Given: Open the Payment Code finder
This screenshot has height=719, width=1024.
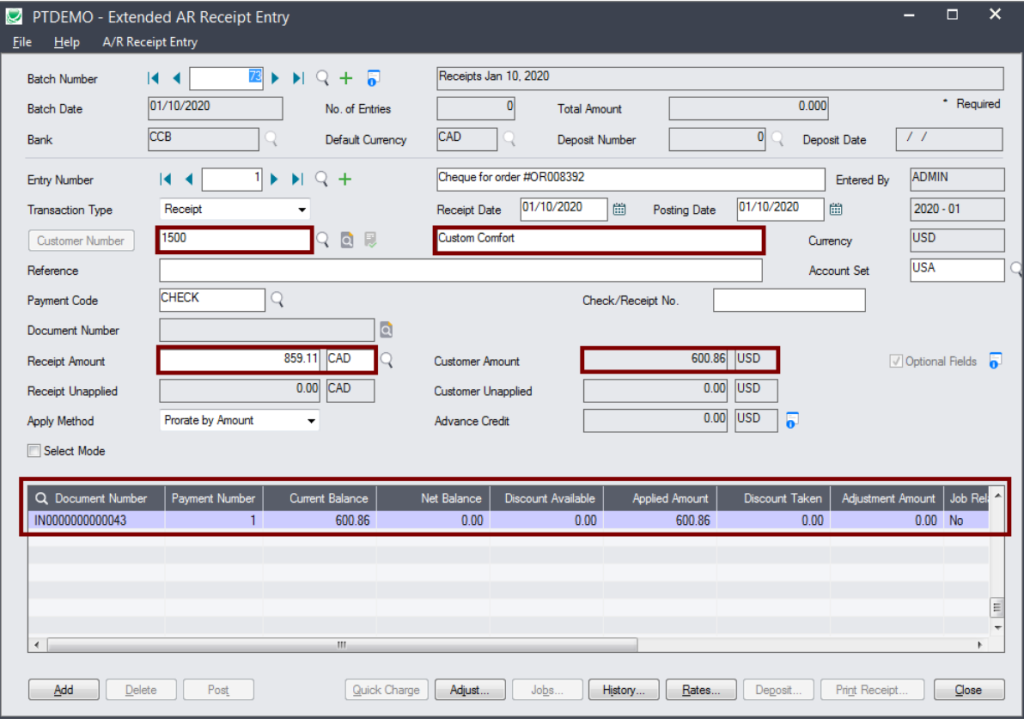Looking at the screenshot, I should tap(278, 299).
